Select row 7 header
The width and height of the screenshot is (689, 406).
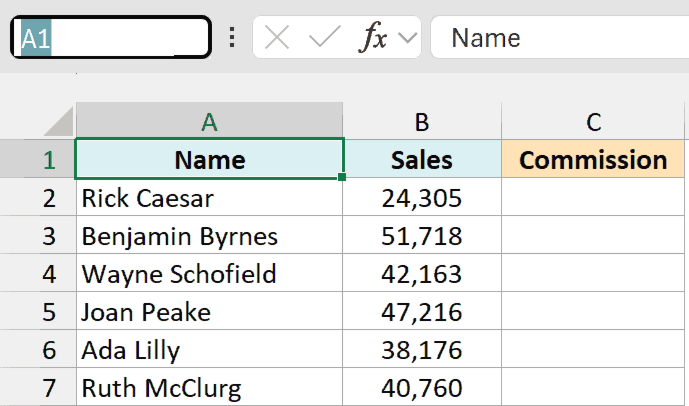(x=38, y=387)
